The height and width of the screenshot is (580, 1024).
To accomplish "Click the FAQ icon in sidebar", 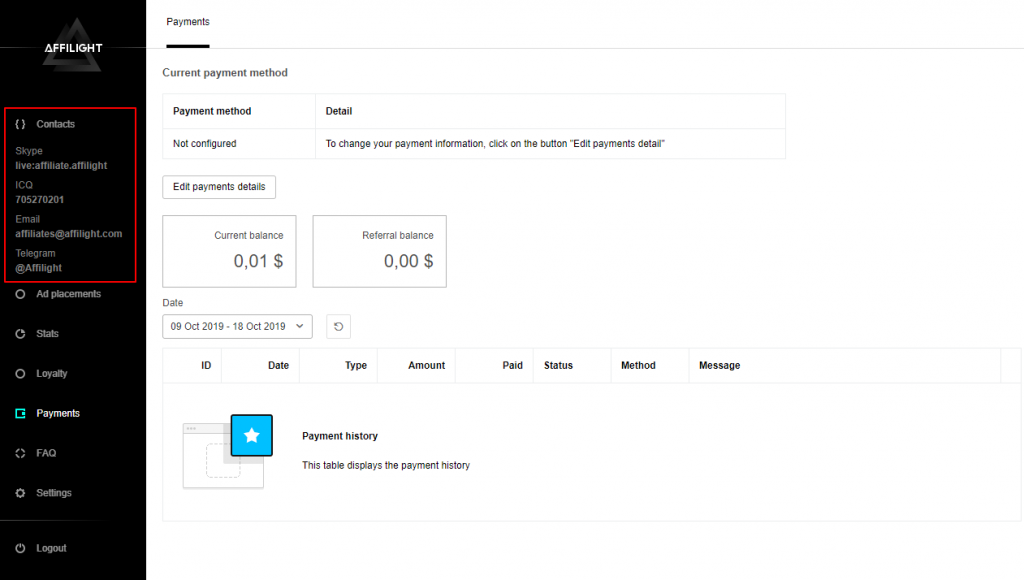I will (x=20, y=453).
